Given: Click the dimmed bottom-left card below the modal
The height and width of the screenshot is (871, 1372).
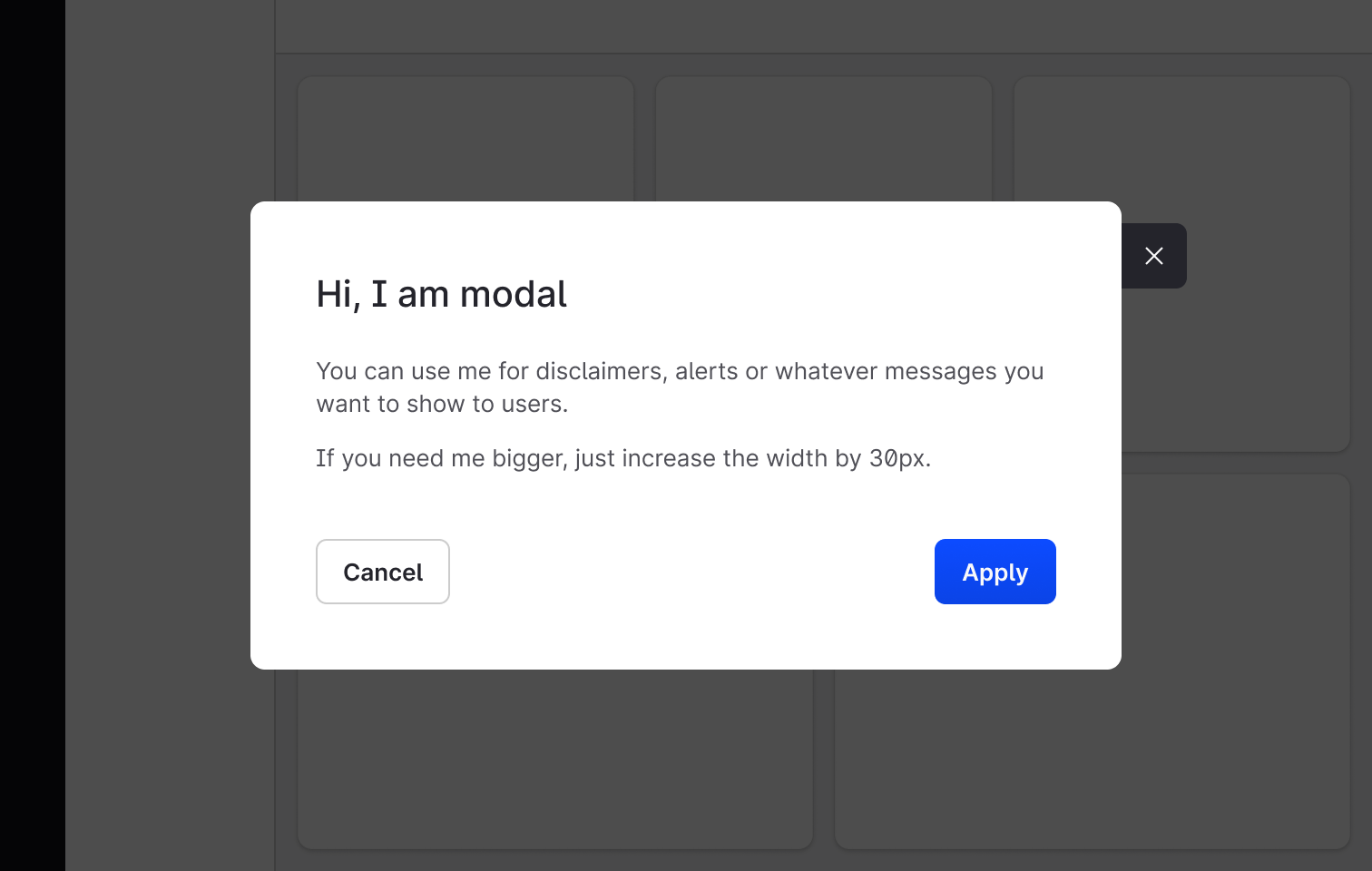Looking at the screenshot, I should pos(554,760).
